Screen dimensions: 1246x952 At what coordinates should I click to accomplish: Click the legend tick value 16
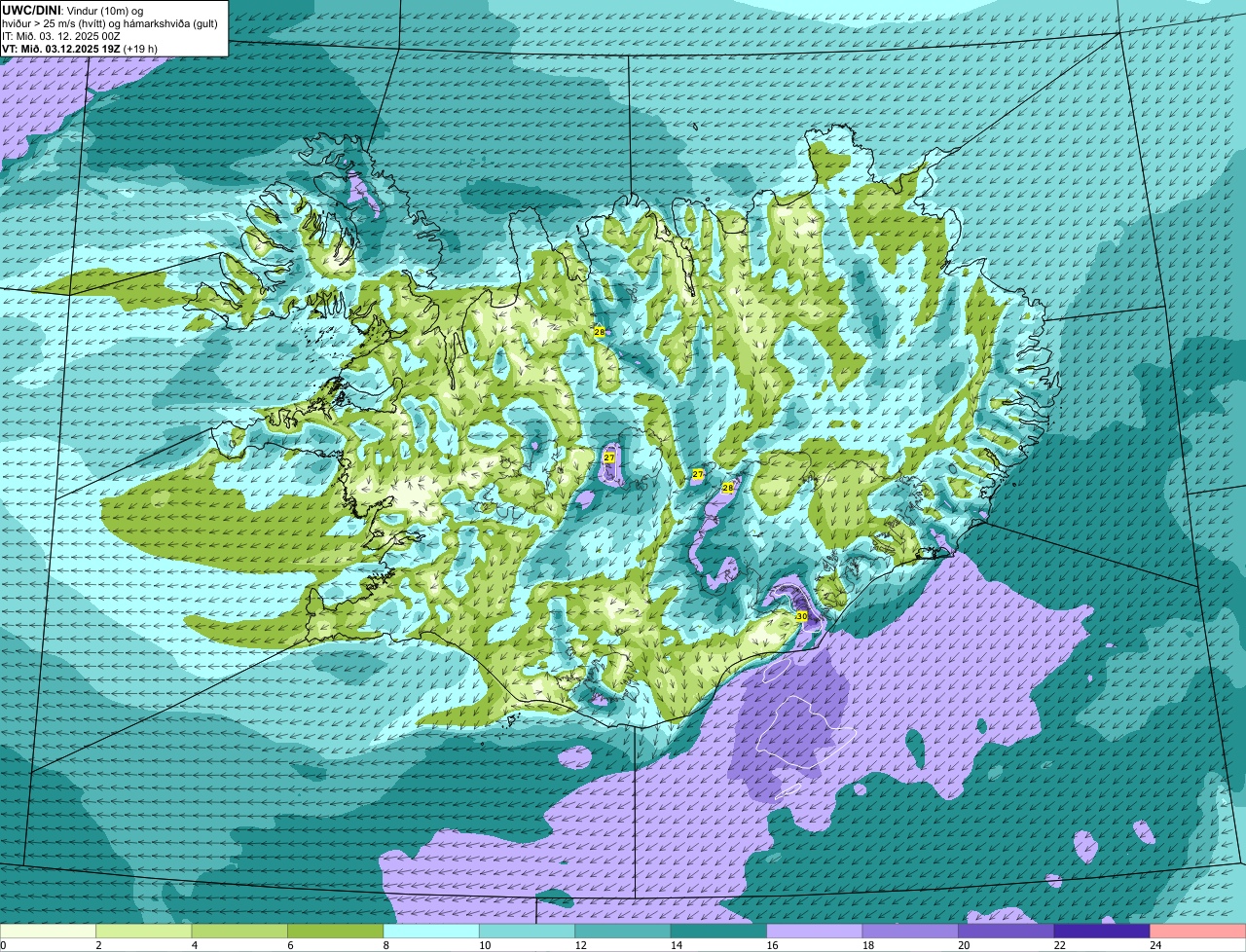tap(771, 945)
